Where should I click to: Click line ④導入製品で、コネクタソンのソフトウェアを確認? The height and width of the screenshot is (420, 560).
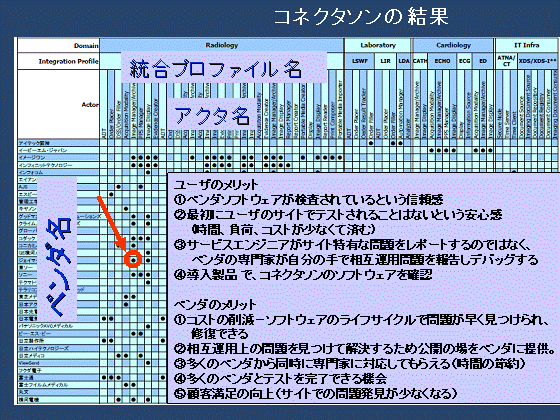pos(303,274)
